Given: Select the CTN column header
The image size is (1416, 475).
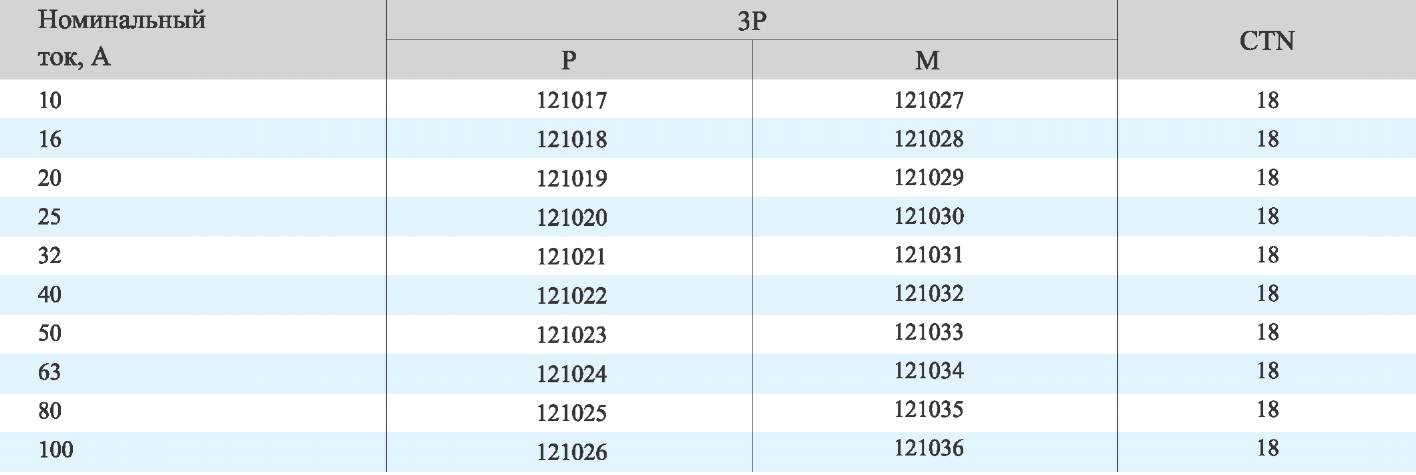Looking at the screenshot, I should [1267, 41].
